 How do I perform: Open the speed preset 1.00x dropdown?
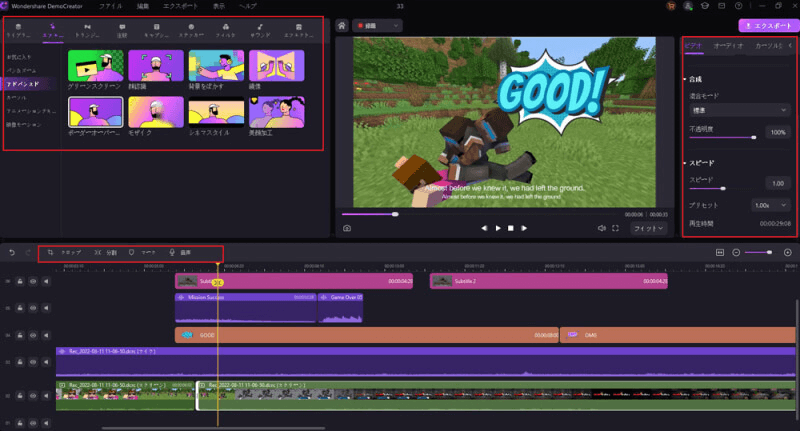770,205
